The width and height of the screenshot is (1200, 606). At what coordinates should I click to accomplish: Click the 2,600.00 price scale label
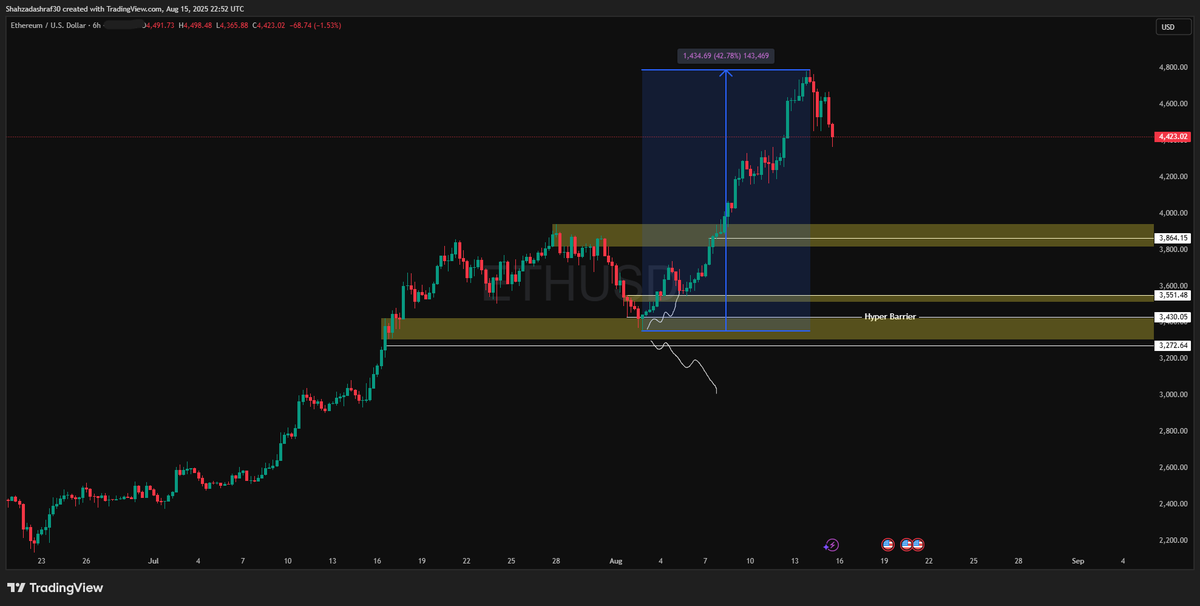tap(1173, 468)
